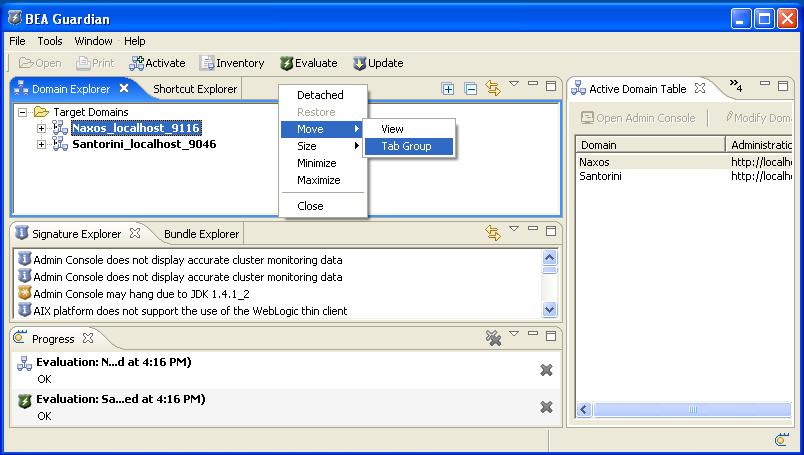
Task: Select the Santorini row in domain table
Action: coord(684,176)
